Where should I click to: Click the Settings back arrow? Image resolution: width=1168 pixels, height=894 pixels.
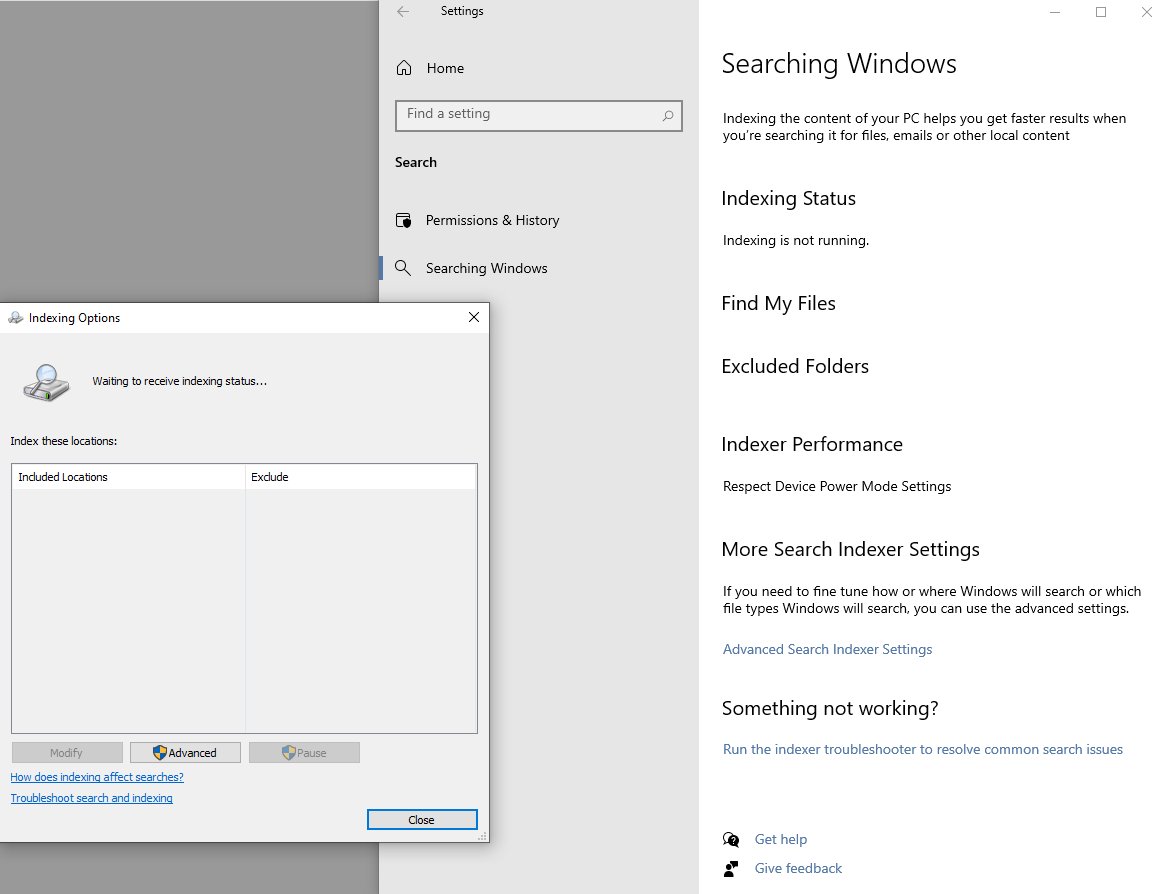click(x=403, y=11)
